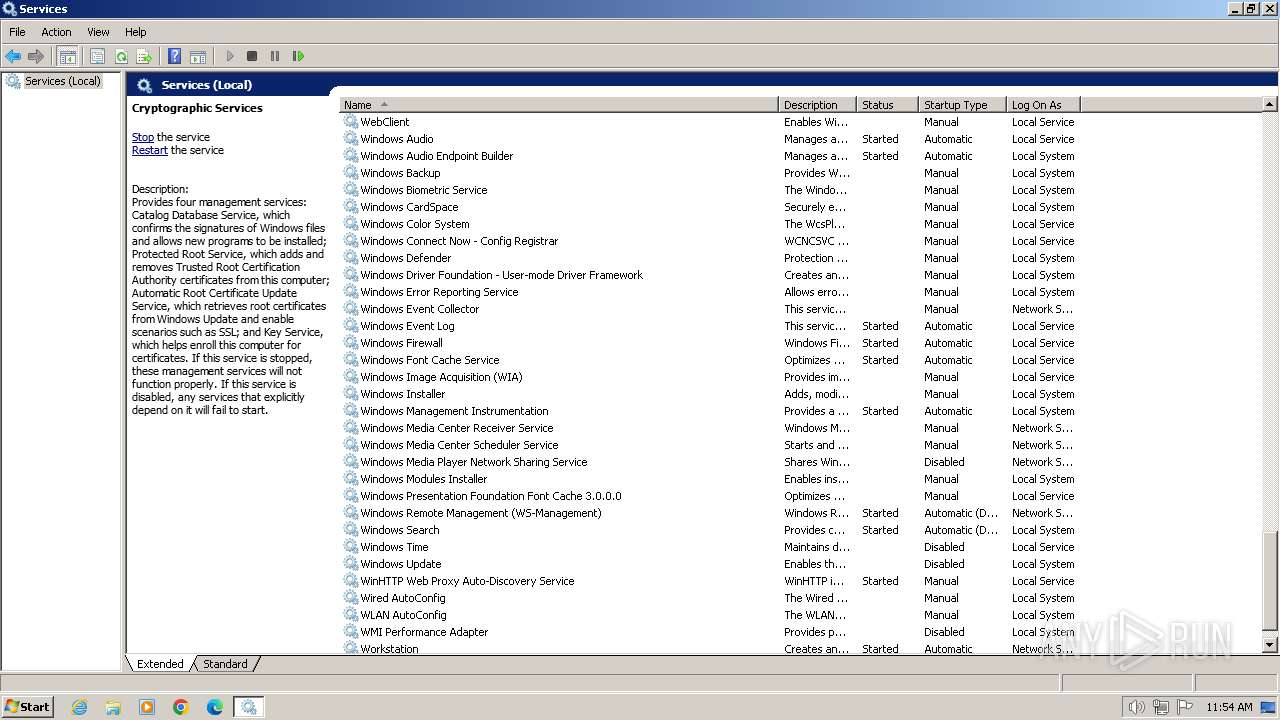
Task: Select the Windows Event Log service
Action: coord(407,326)
